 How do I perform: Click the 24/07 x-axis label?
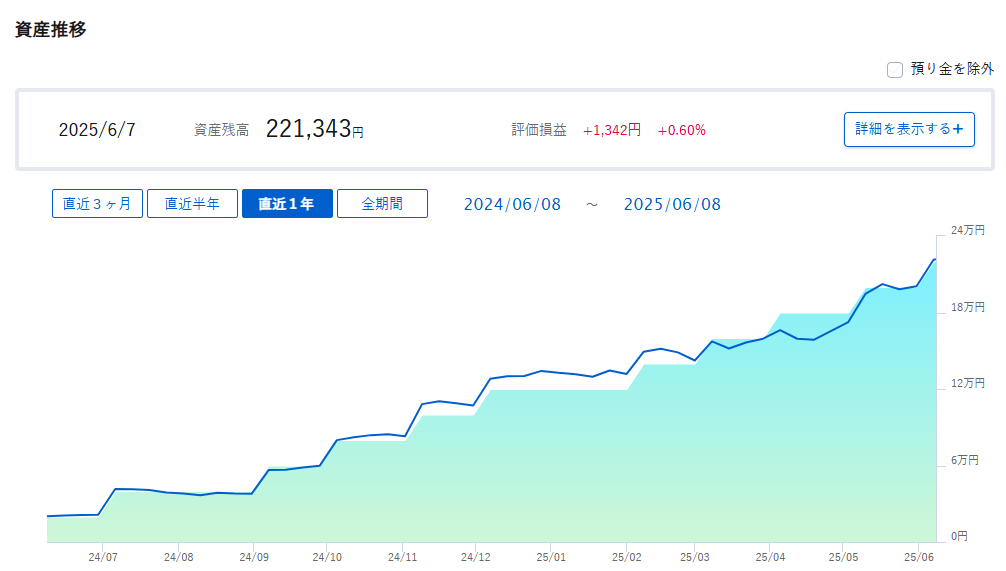[x=103, y=557]
